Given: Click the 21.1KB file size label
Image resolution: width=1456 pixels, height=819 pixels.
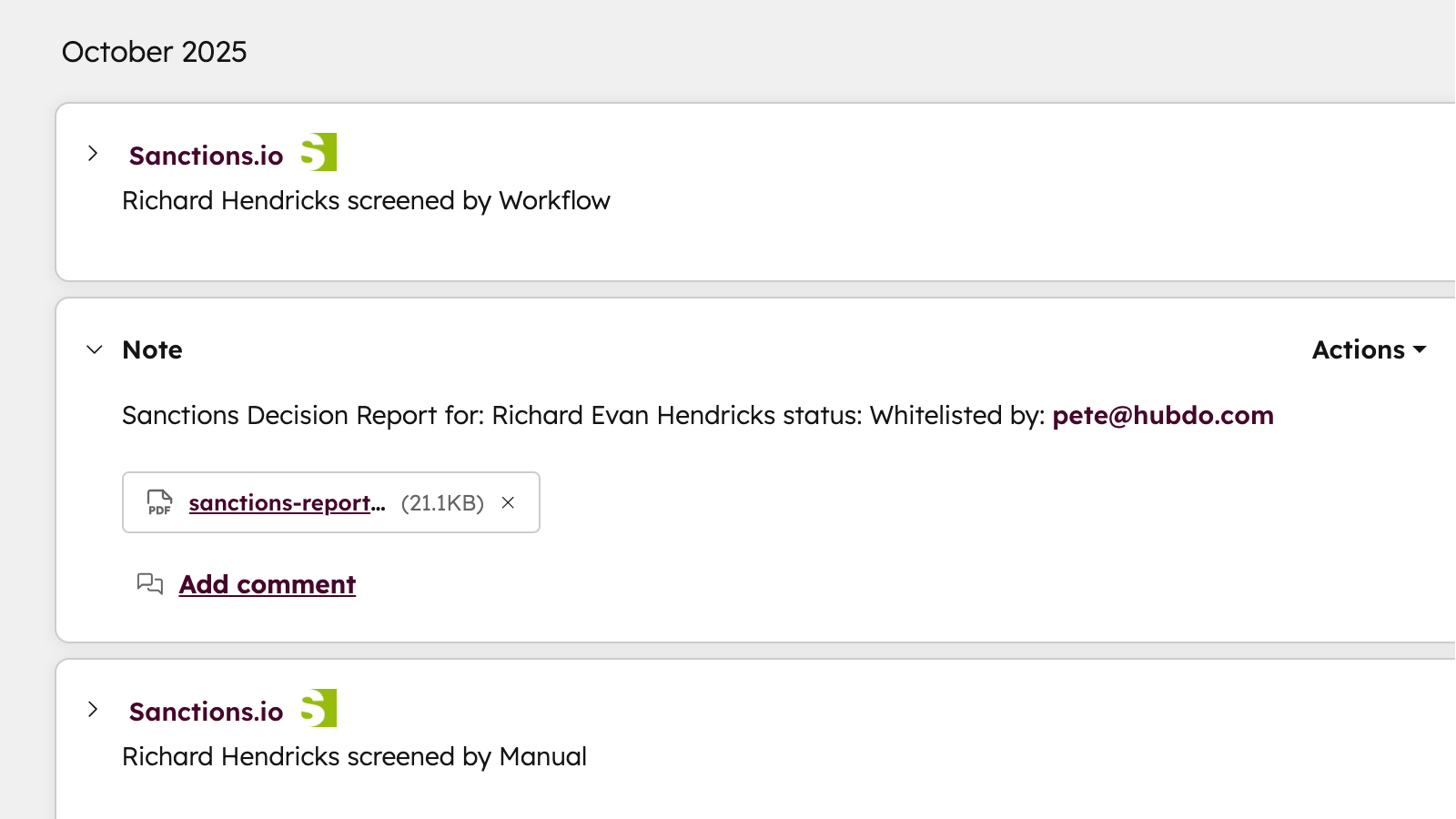Looking at the screenshot, I should (442, 503).
